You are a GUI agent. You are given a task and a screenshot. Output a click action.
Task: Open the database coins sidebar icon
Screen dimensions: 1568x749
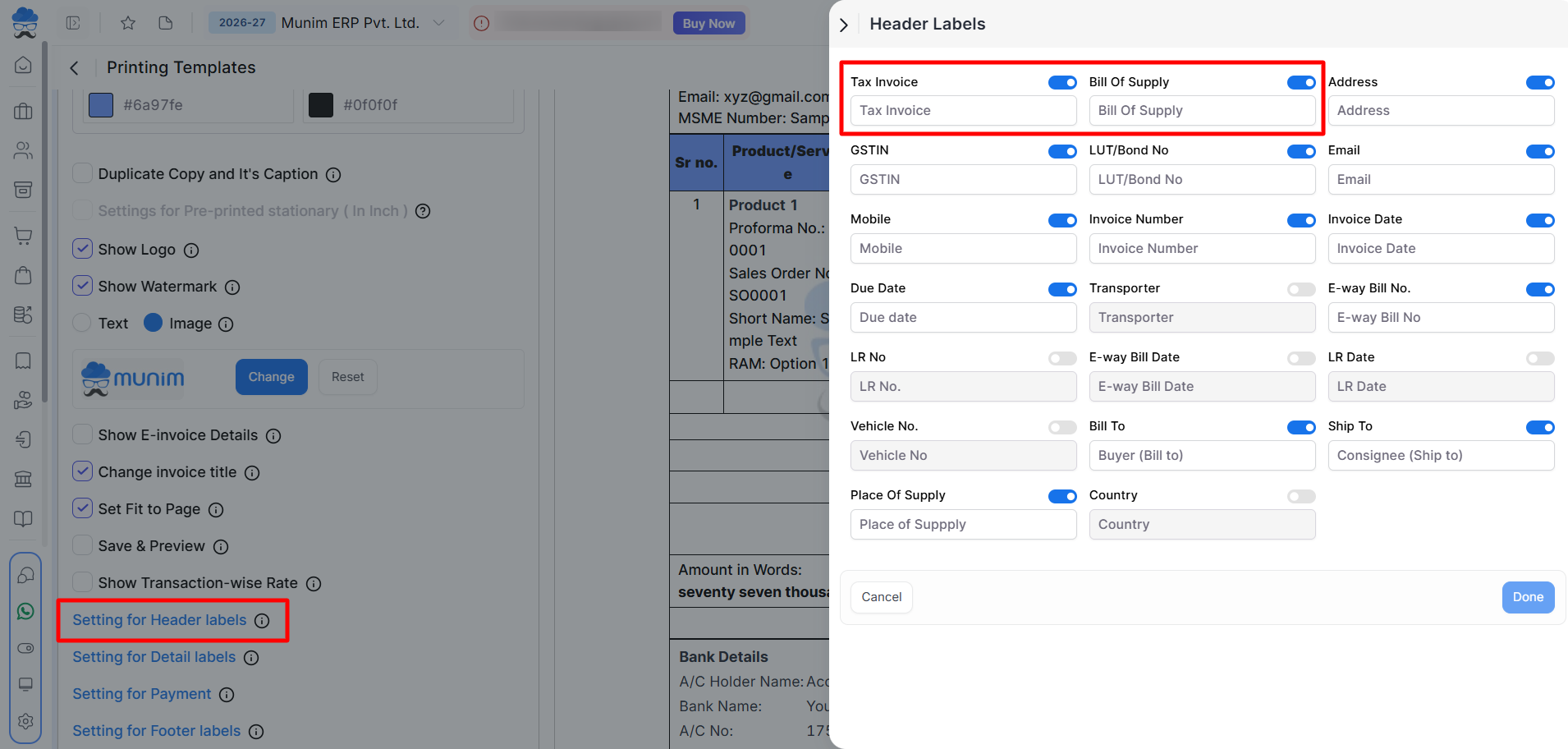tap(24, 315)
